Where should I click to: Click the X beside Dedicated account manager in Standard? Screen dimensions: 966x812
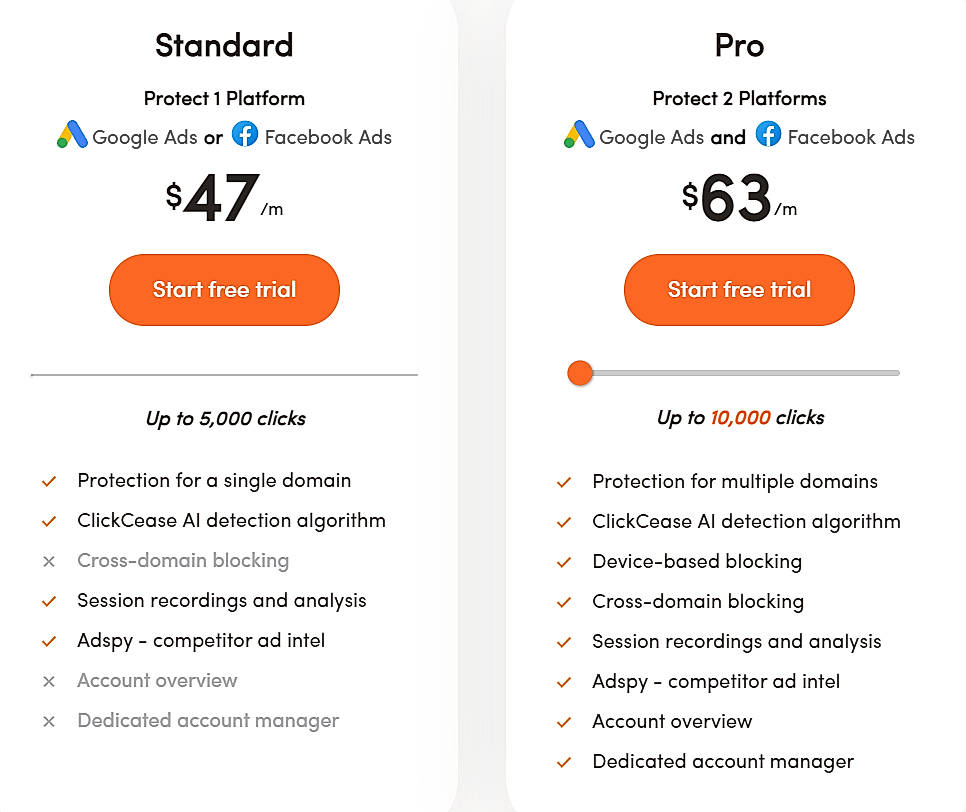coord(49,720)
